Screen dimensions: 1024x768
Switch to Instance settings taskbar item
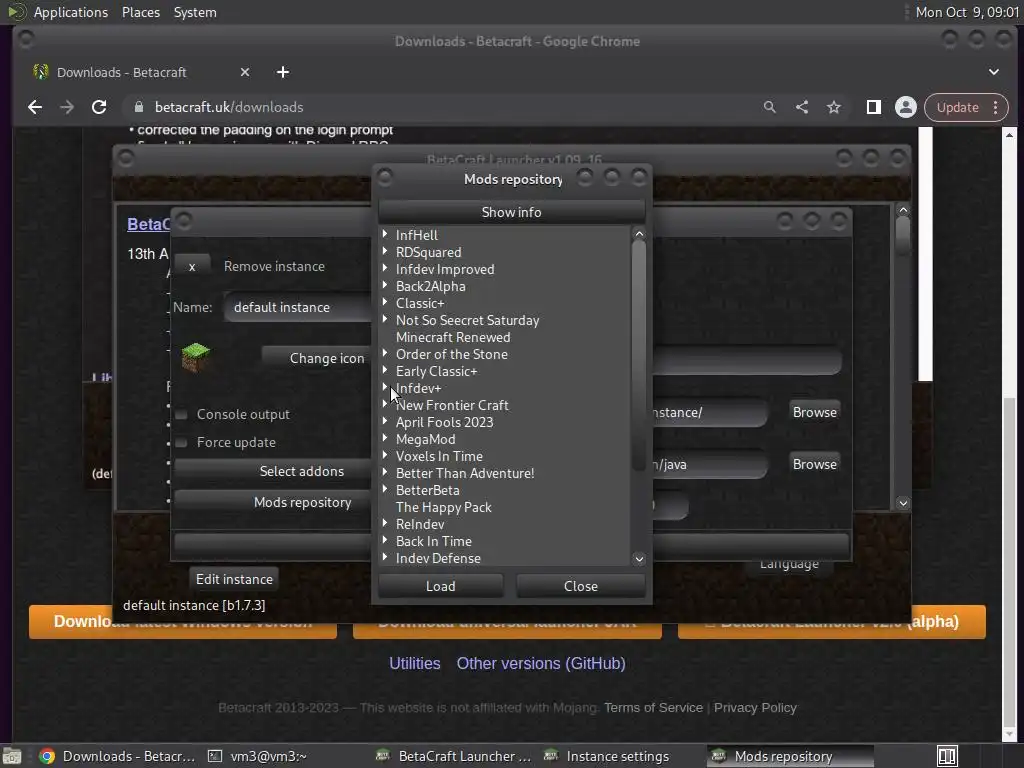(x=607, y=756)
